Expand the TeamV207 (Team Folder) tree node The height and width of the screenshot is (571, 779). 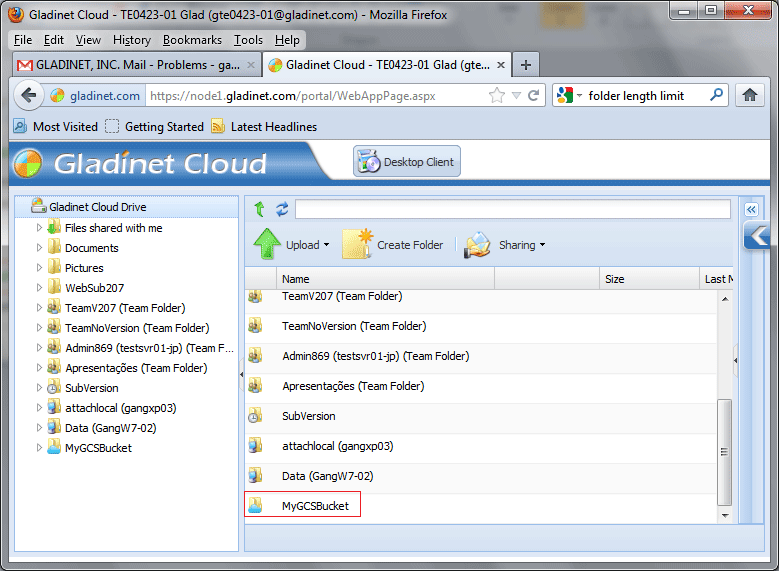[x=39, y=308]
